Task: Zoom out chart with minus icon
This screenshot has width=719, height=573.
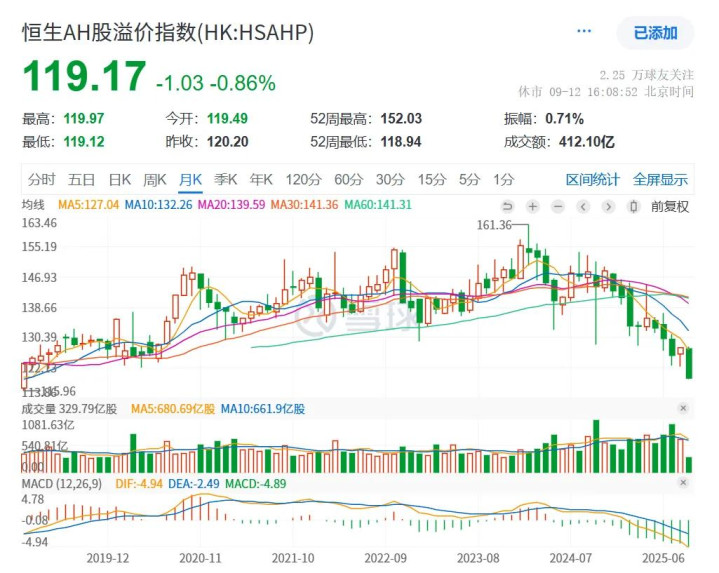Action: coord(558,207)
